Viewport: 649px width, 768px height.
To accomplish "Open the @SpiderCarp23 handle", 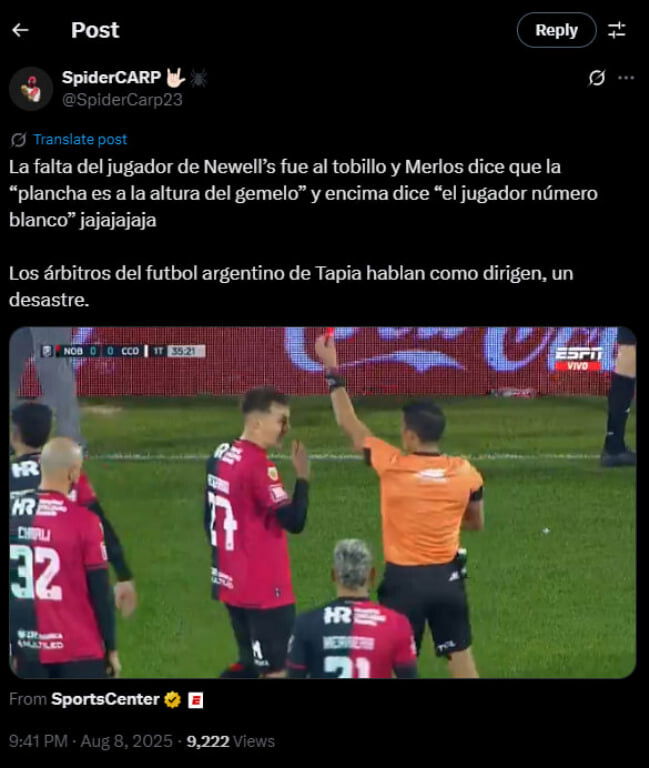I will point(122,100).
